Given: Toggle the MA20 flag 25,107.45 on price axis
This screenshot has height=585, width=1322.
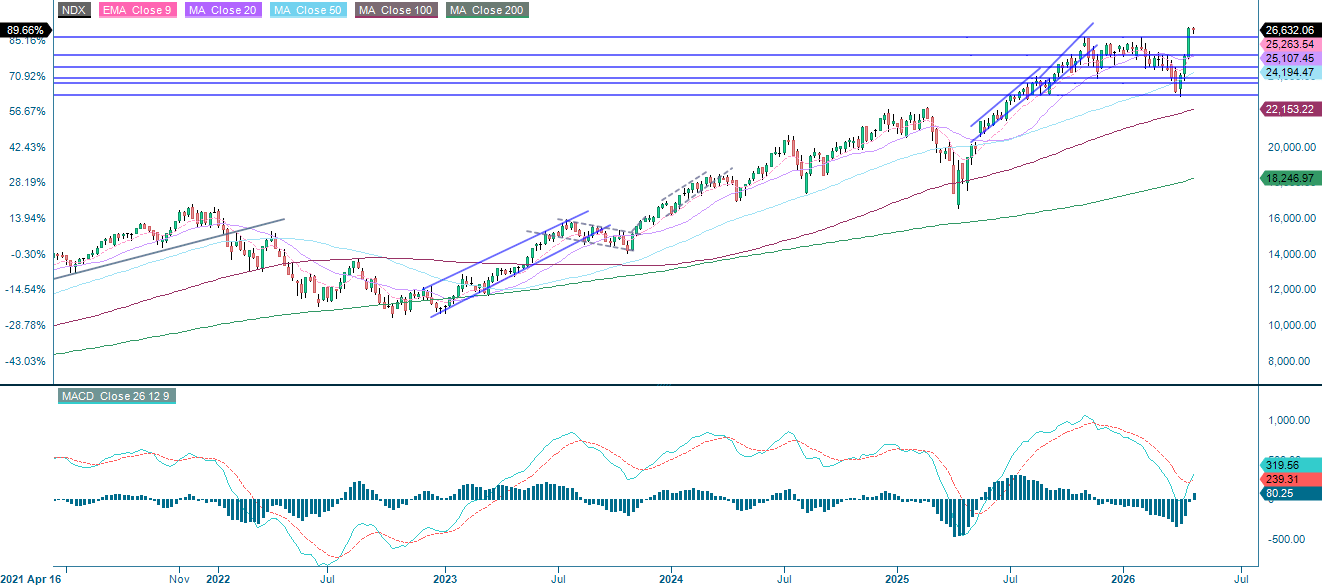Looking at the screenshot, I should 1291,59.
